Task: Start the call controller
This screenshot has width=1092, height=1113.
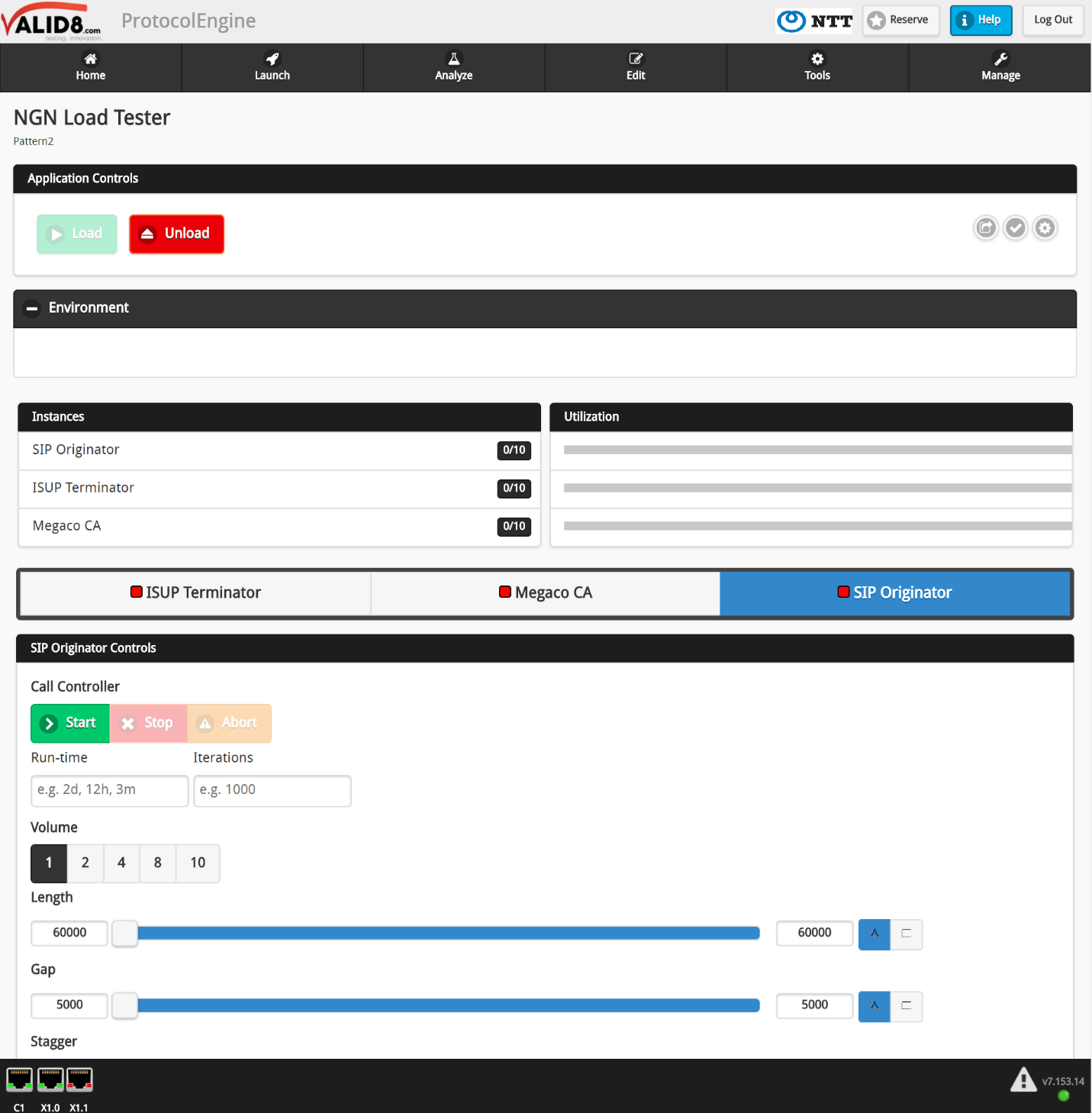Action: click(x=70, y=724)
